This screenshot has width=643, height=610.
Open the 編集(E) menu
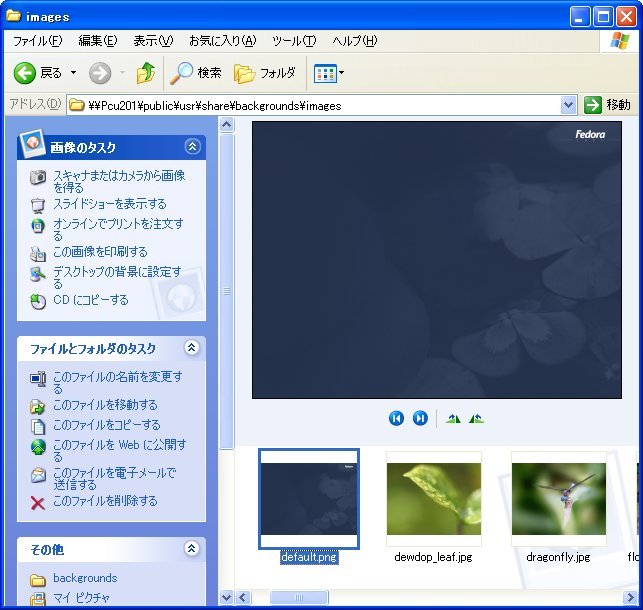click(x=98, y=41)
